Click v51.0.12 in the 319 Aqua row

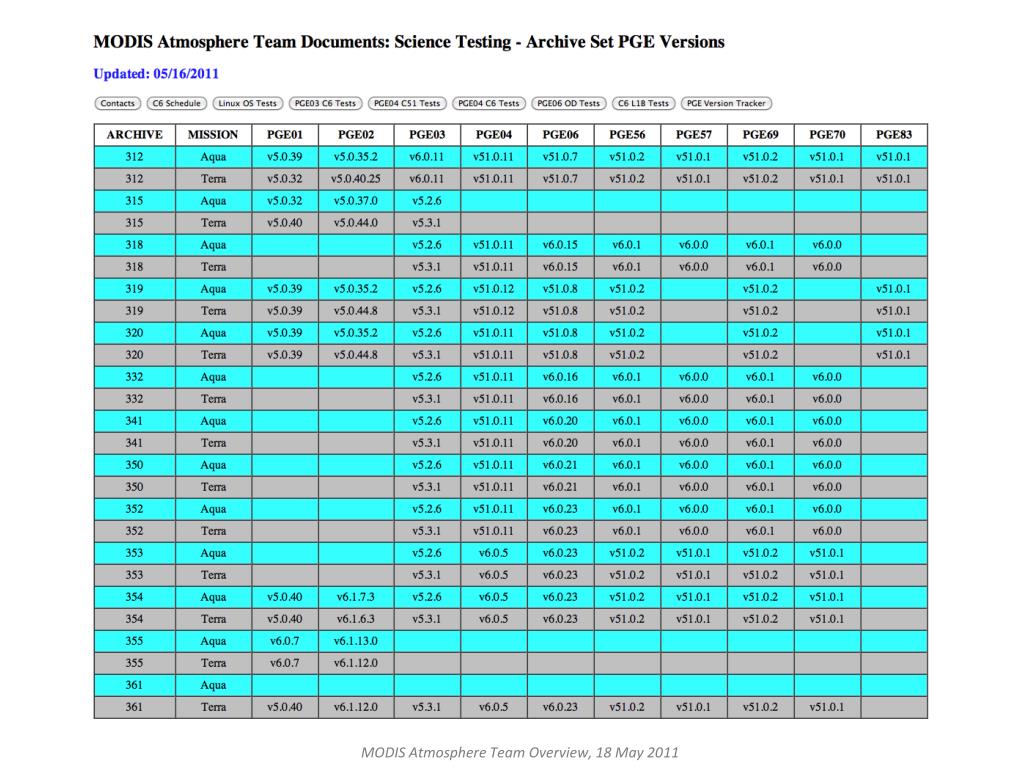coord(494,289)
